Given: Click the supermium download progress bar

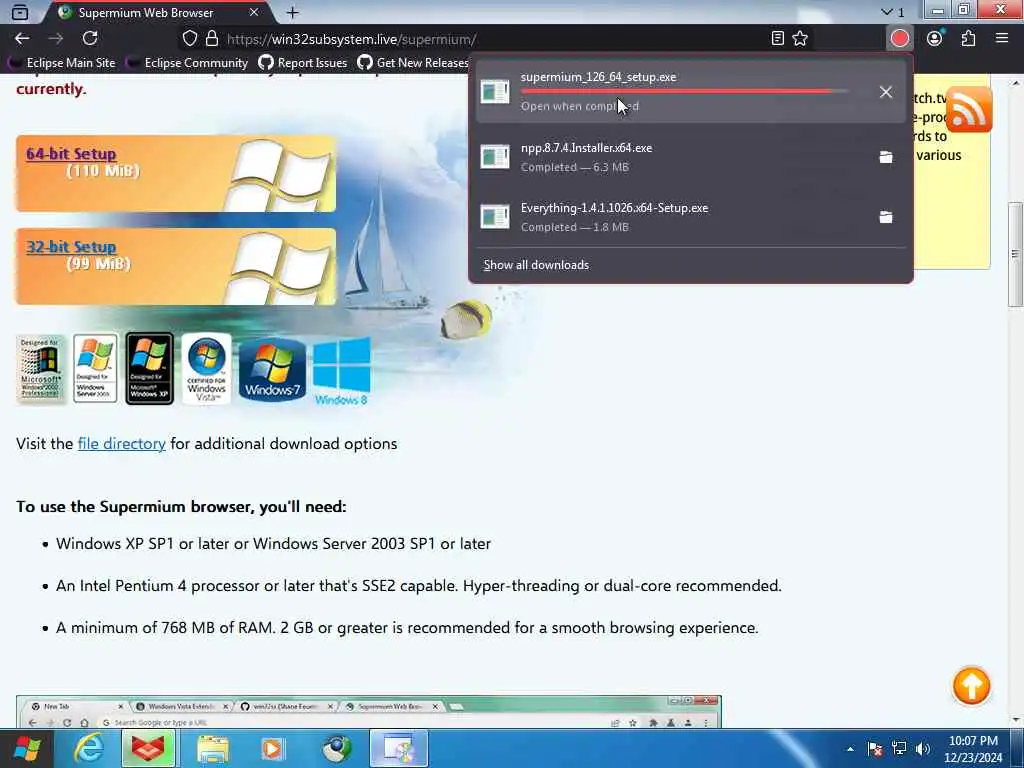Looking at the screenshot, I should pos(684,91).
